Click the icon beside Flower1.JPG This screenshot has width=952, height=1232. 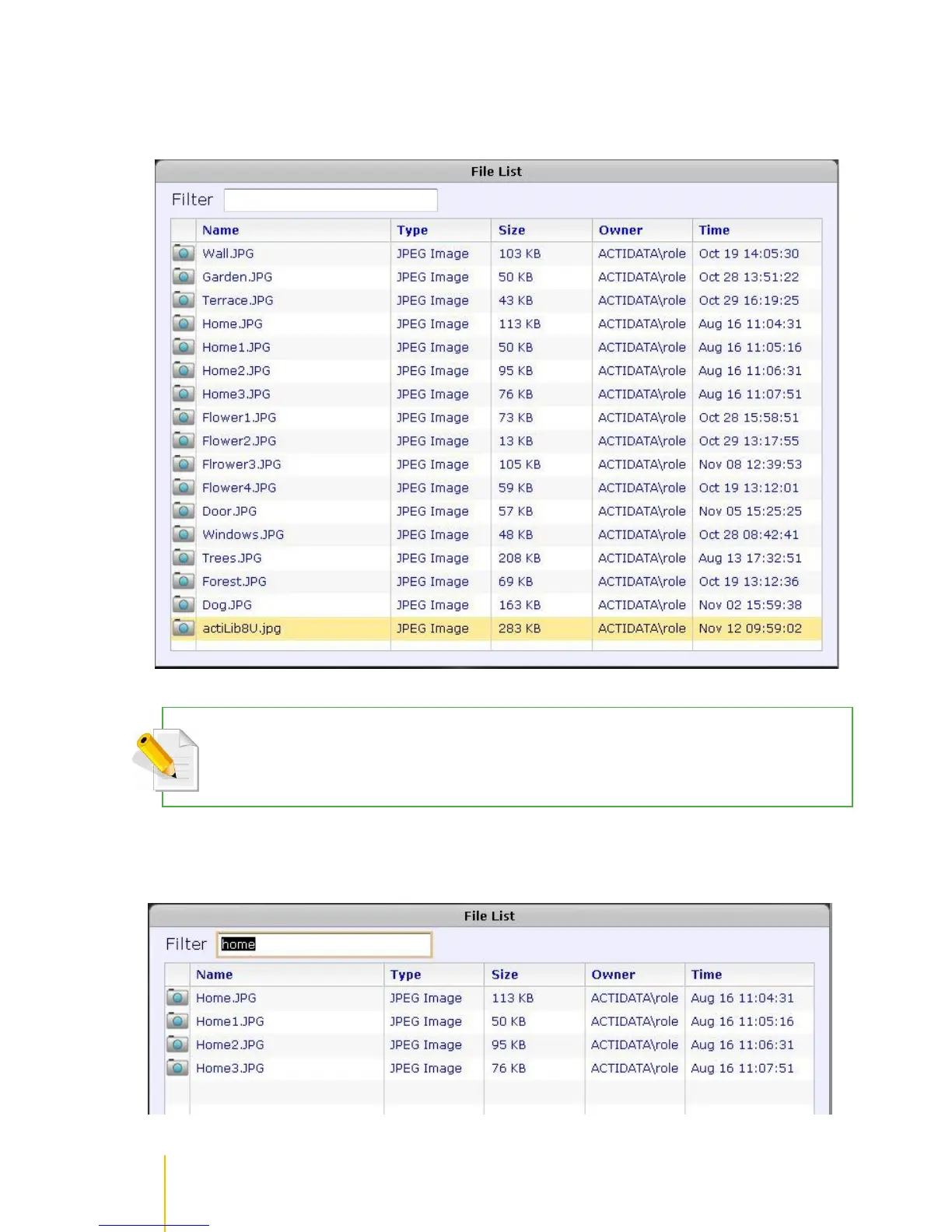pos(184,418)
